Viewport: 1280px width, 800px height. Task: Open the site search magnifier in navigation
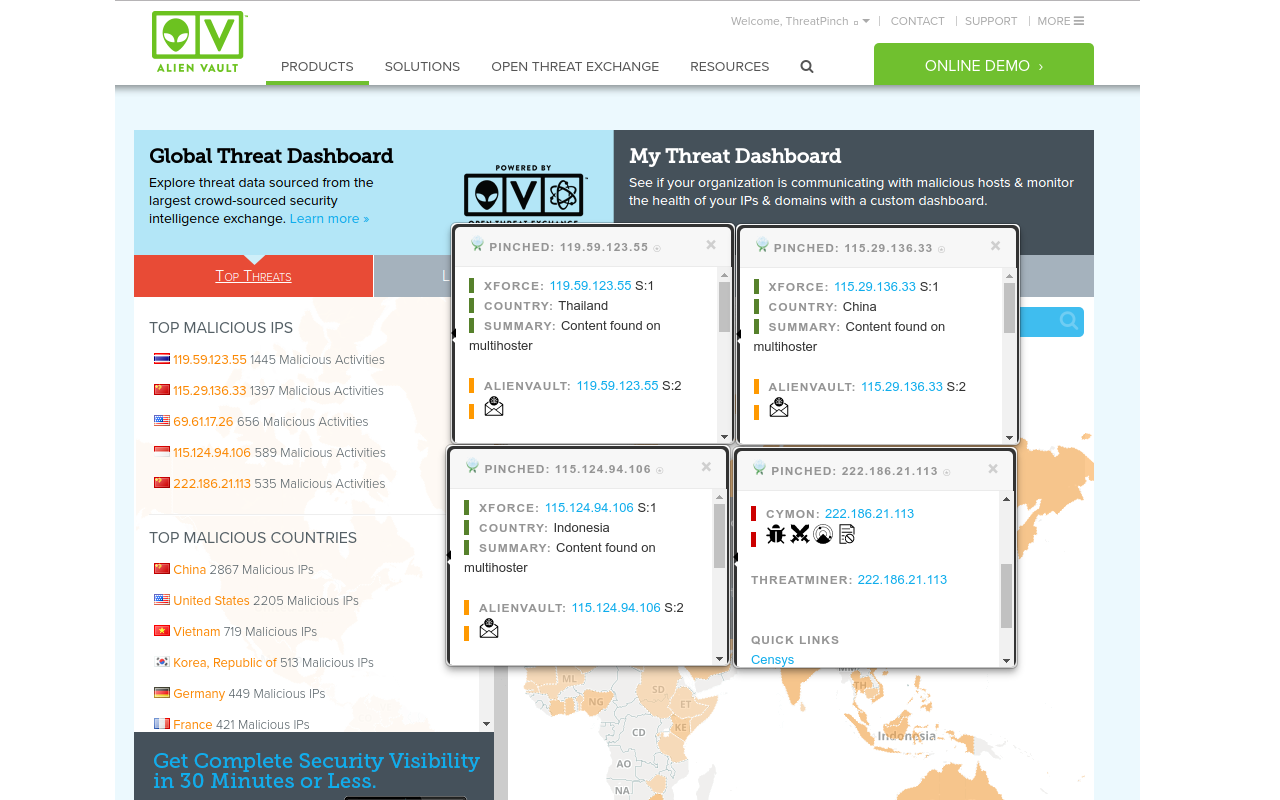pyautogui.click(x=807, y=67)
